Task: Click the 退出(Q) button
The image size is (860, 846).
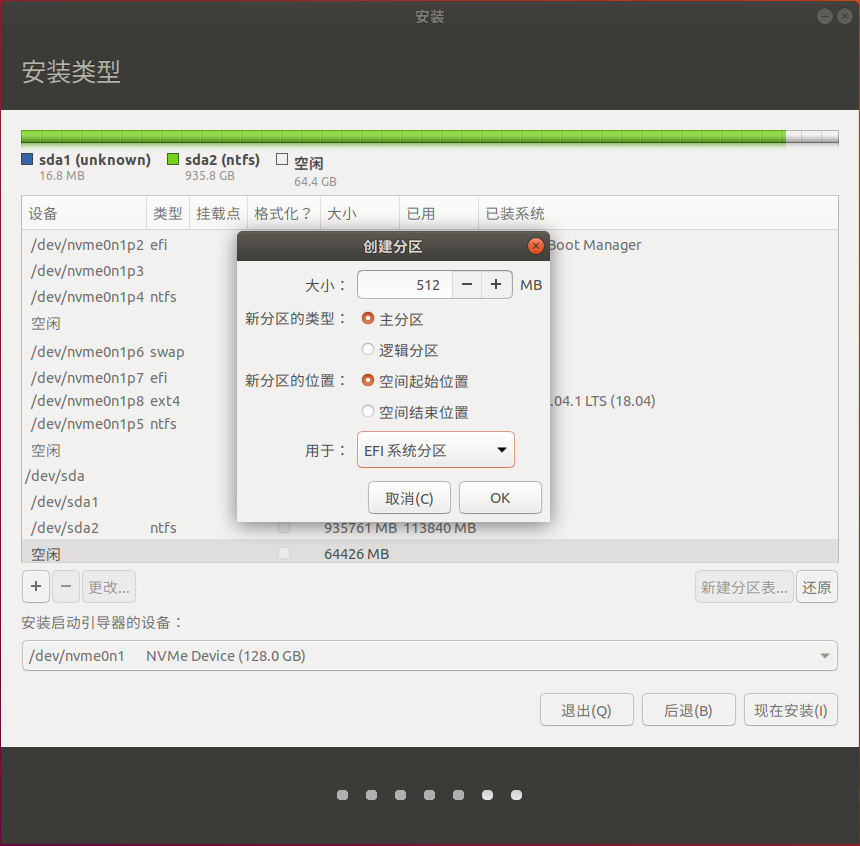Action: 586,710
